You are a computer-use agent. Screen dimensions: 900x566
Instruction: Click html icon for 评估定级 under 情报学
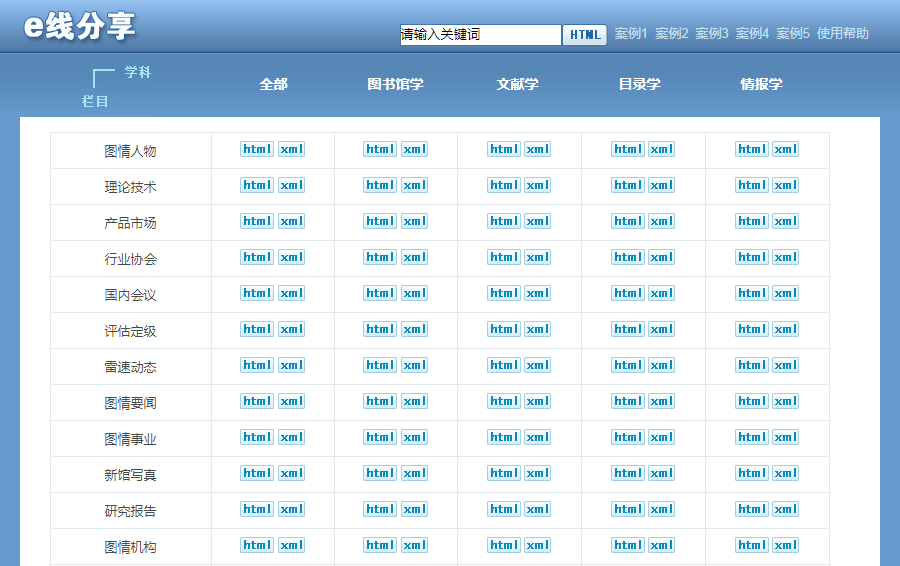752,329
